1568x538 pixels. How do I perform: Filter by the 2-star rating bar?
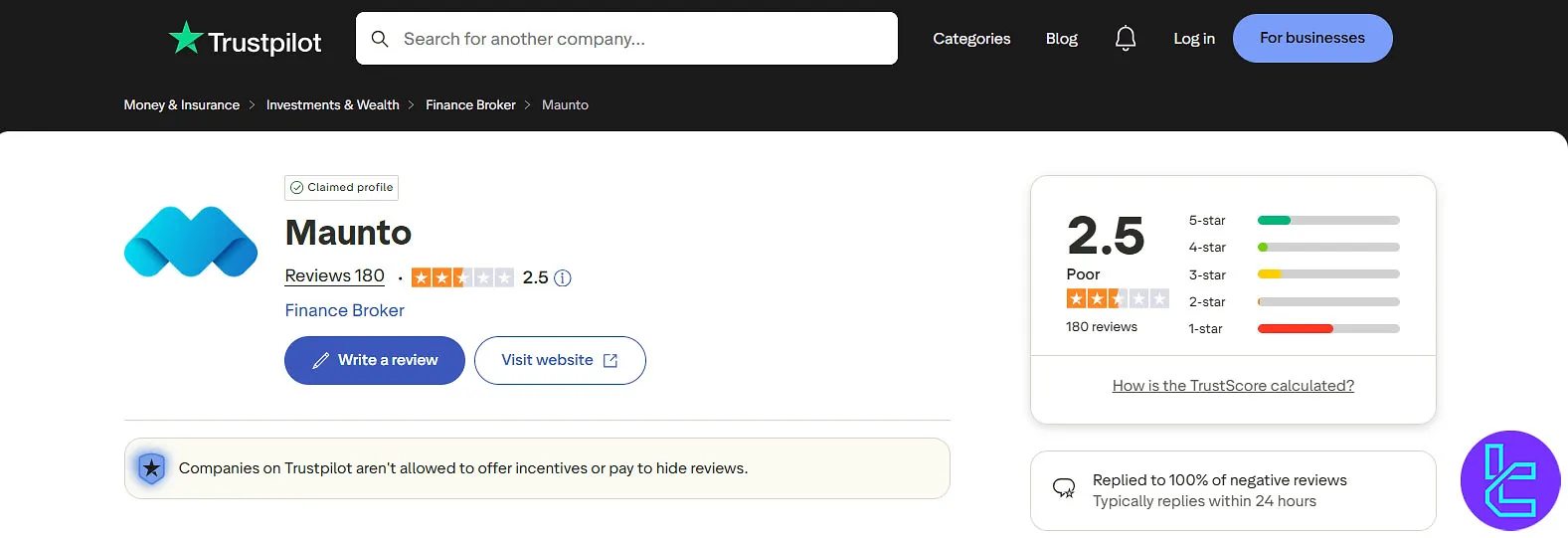1328,301
